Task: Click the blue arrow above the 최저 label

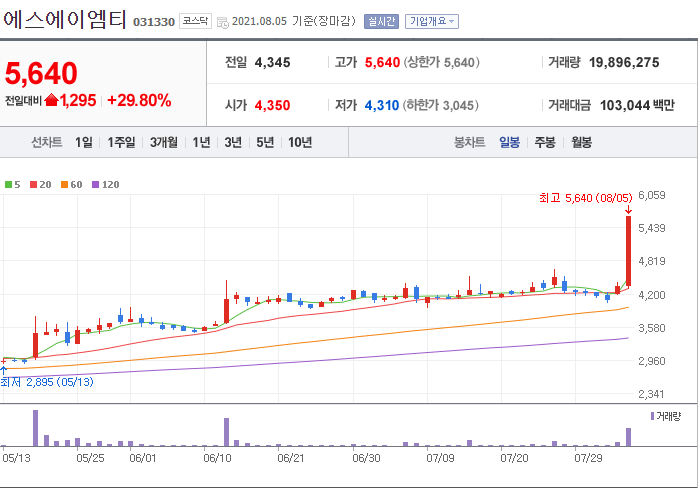Action: point(4,370)
